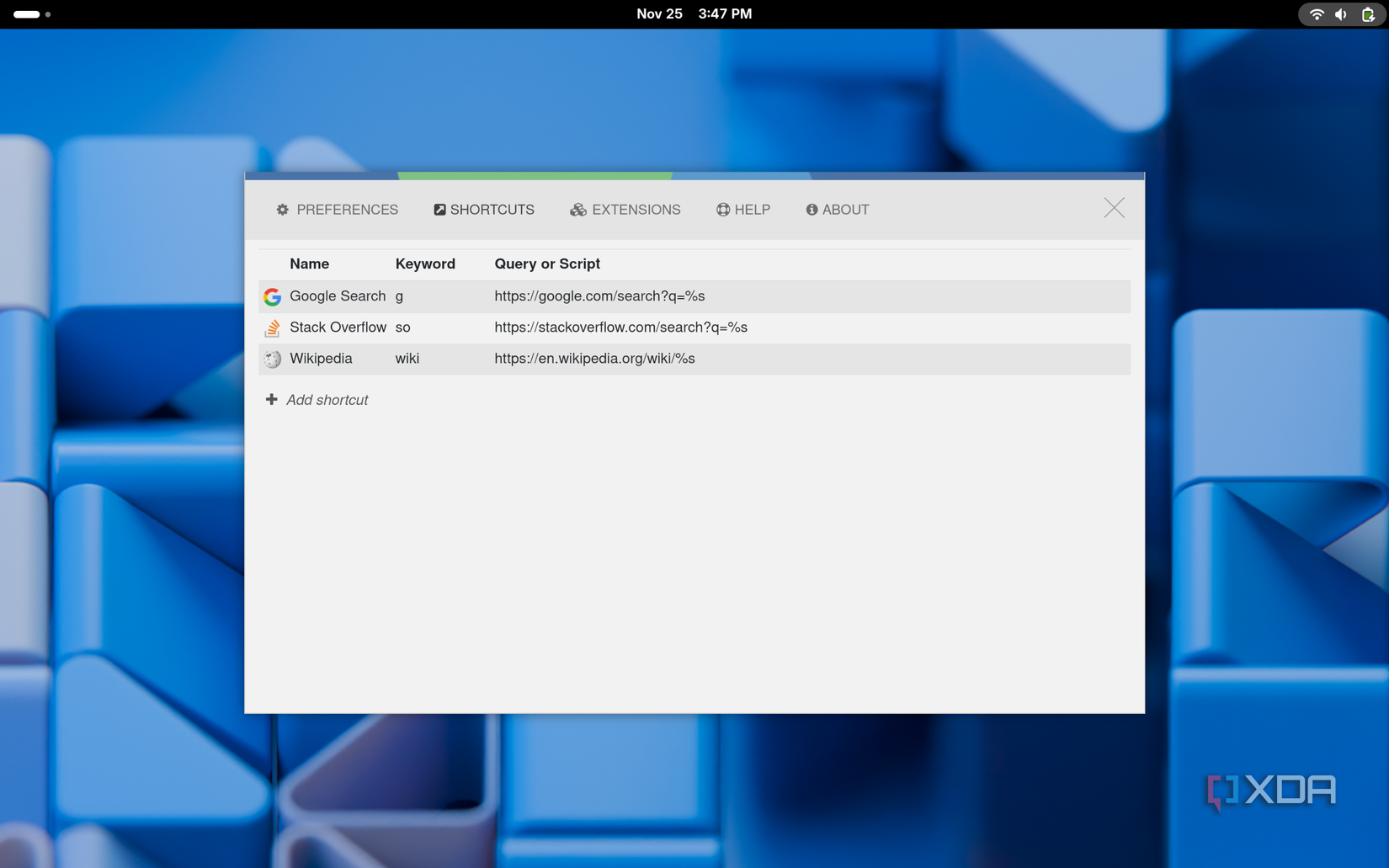Open the Wi-Fi indicator in the menu bar

(x=1315, y=13)
